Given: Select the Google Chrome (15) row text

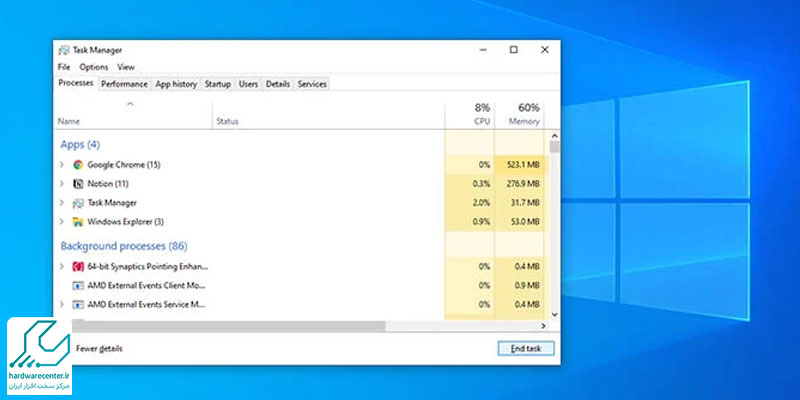Looking at the screenshot, I should pos(124,165).
